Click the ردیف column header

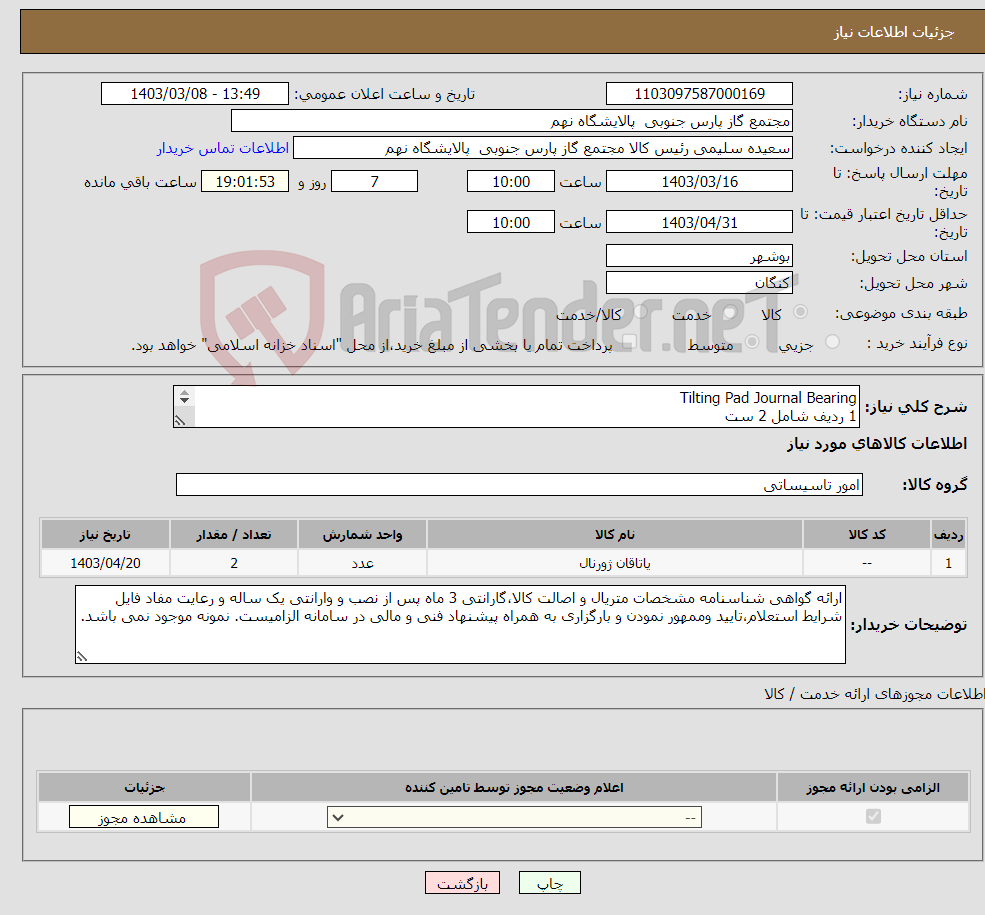948,534
